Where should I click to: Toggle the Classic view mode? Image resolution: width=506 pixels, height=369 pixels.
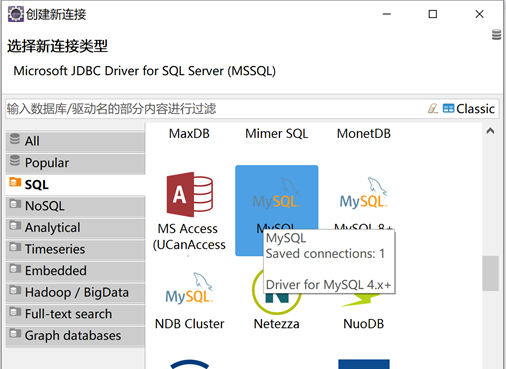[469, 109]
